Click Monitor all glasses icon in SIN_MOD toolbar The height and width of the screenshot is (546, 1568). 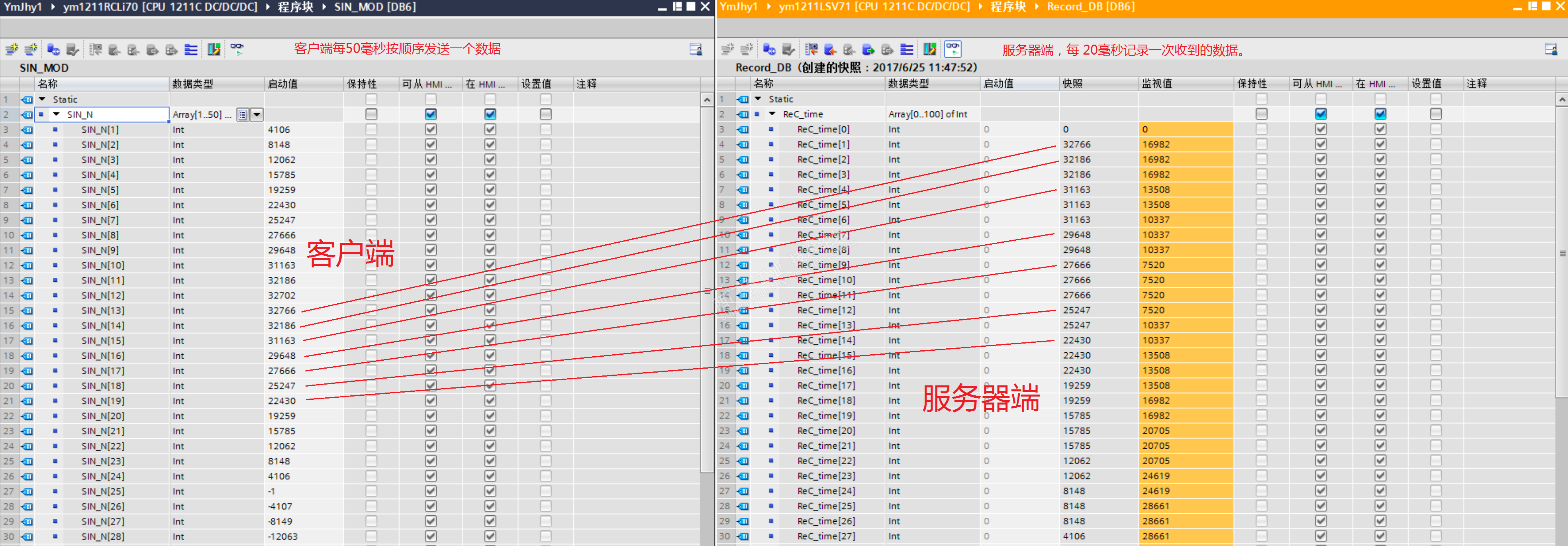(237, 49)
